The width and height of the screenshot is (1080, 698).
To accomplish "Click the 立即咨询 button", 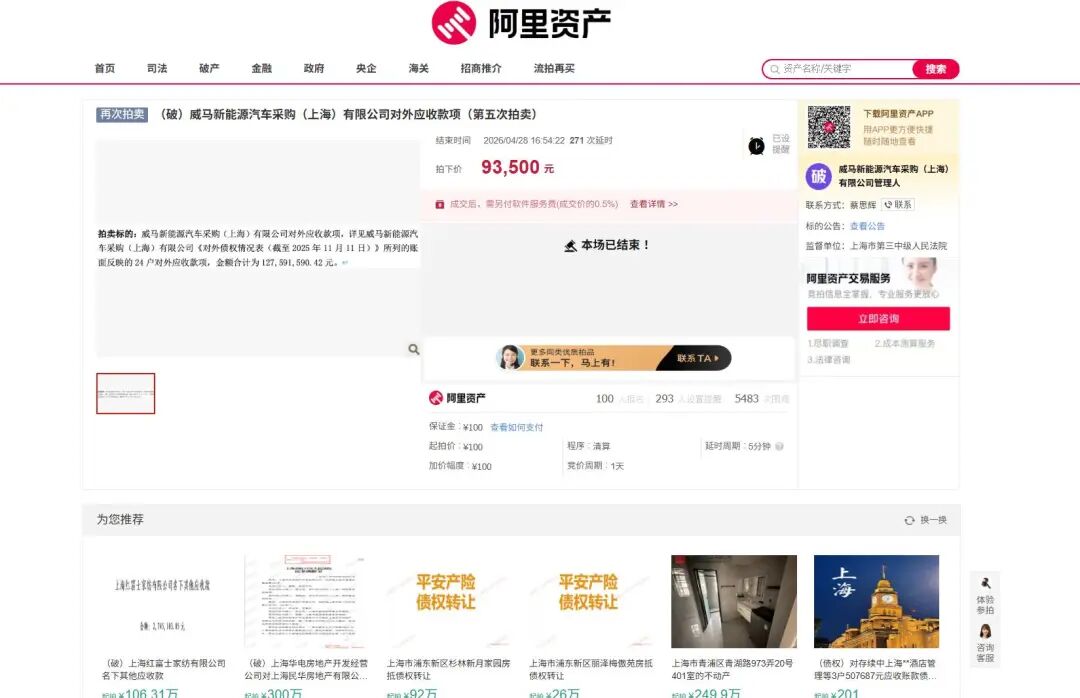I will 878,319.
